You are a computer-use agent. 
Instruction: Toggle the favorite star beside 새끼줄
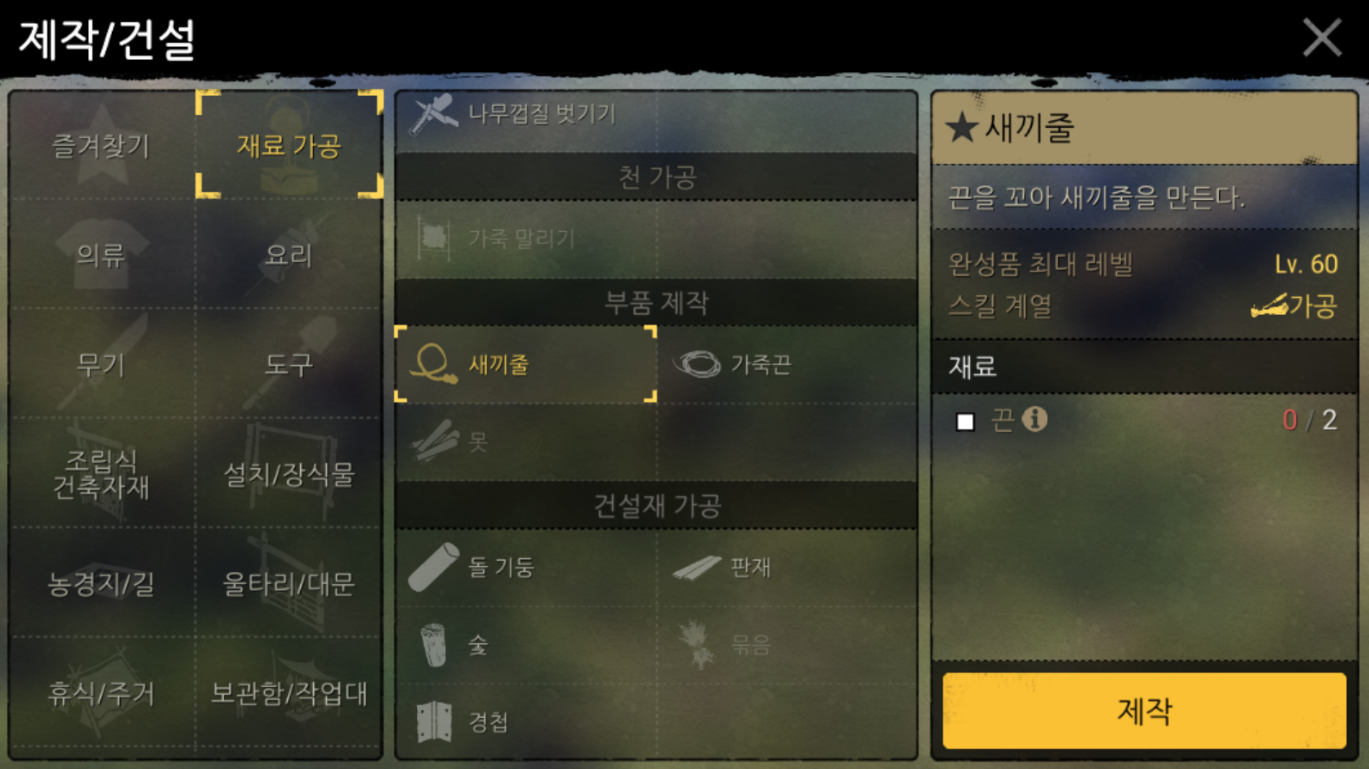(961, 128)
